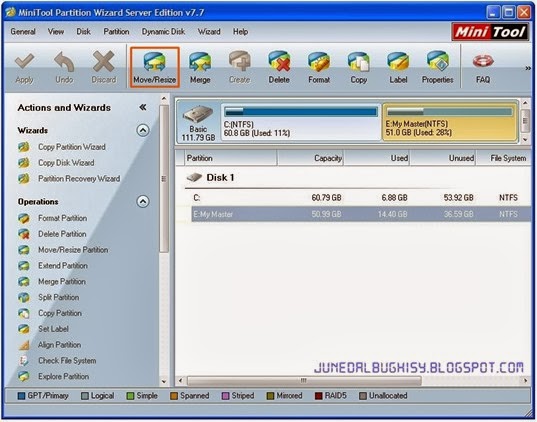Screen dimensions: 537x422
Task: Click the Delete partition toolbar icon
Action: pos(279,62)
